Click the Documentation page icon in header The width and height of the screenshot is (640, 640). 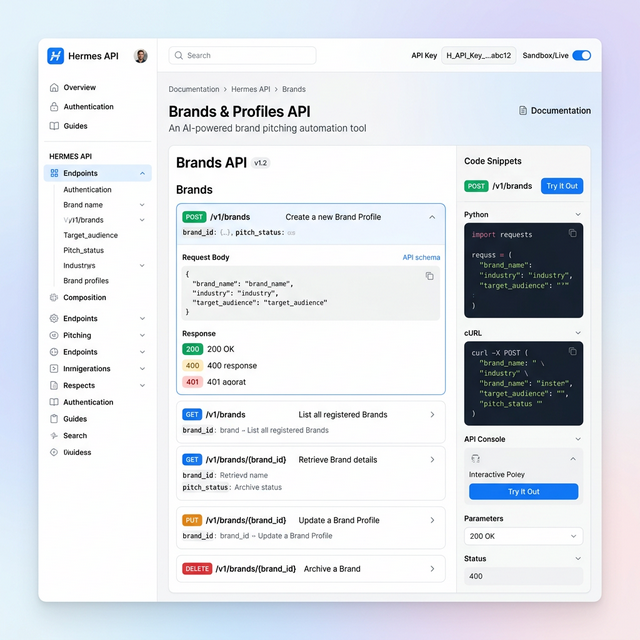(523, 111)
